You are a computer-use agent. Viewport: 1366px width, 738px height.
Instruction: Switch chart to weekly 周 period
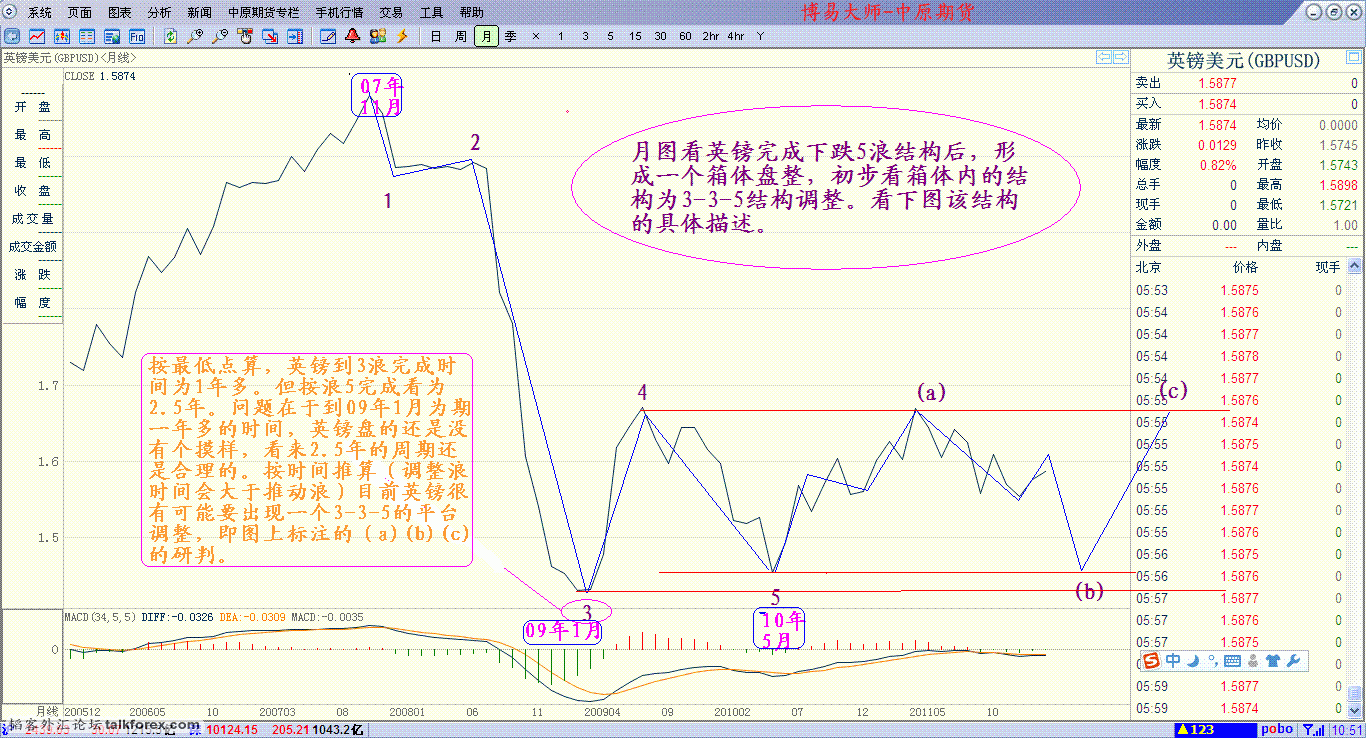click(460, 36)
